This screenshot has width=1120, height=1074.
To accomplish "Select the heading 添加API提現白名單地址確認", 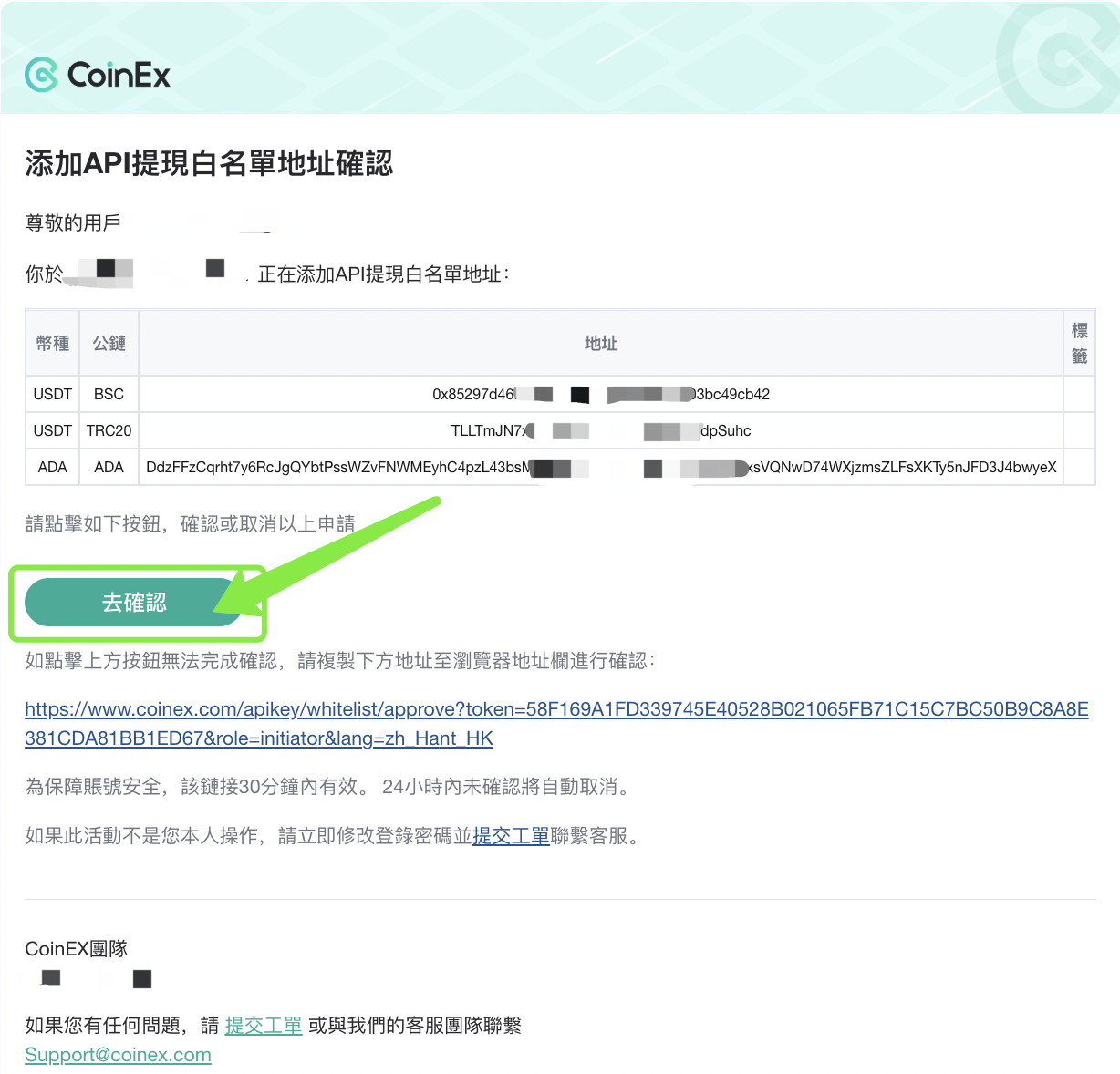I will (x=209, y=164).
